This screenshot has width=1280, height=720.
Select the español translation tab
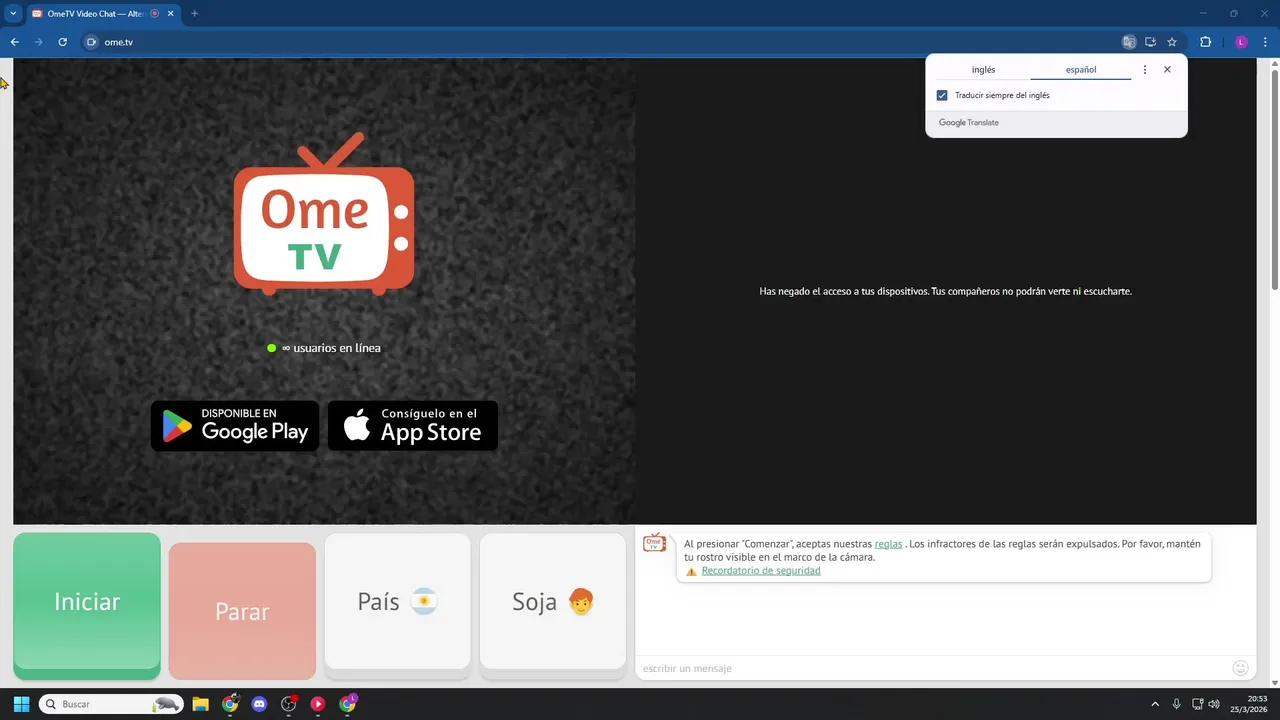coord(1081,70)
